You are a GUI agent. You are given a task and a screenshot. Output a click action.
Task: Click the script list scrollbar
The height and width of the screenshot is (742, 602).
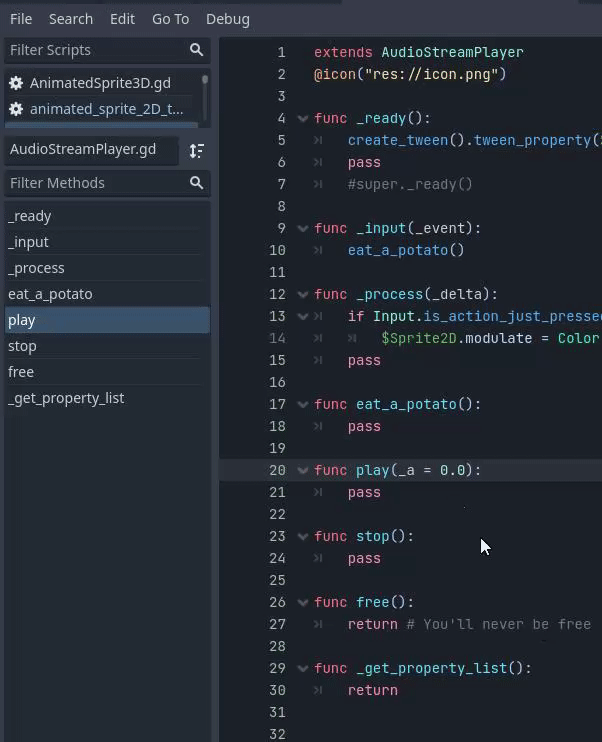(x=205, y=97)
